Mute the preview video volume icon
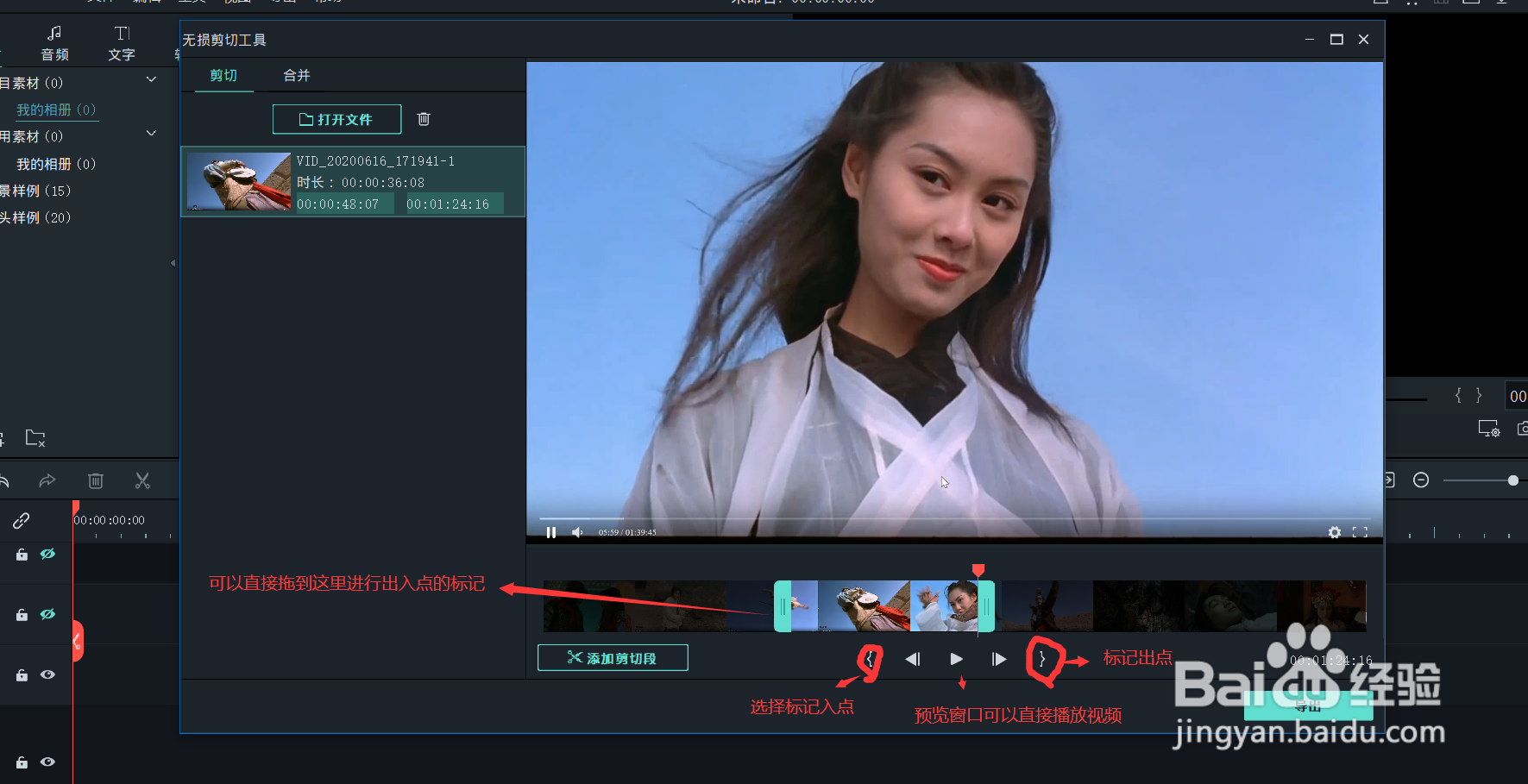 (x=577, y=532)
